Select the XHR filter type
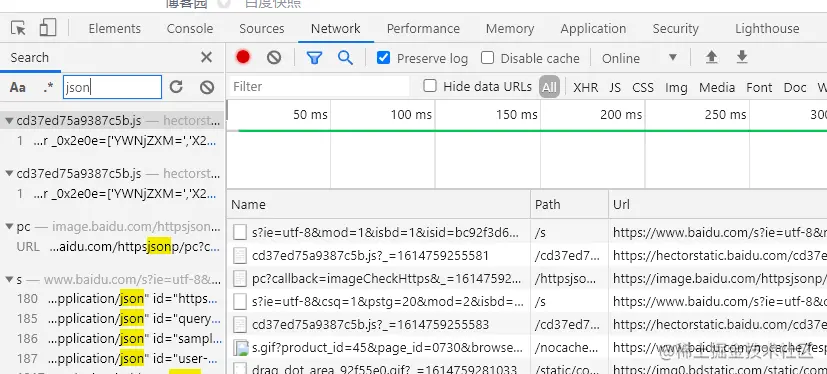 [x=585, y=87]
